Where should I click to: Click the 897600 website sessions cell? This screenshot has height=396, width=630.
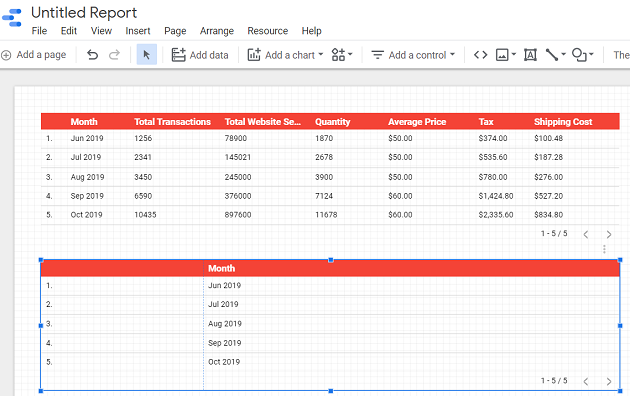(238, 215)
